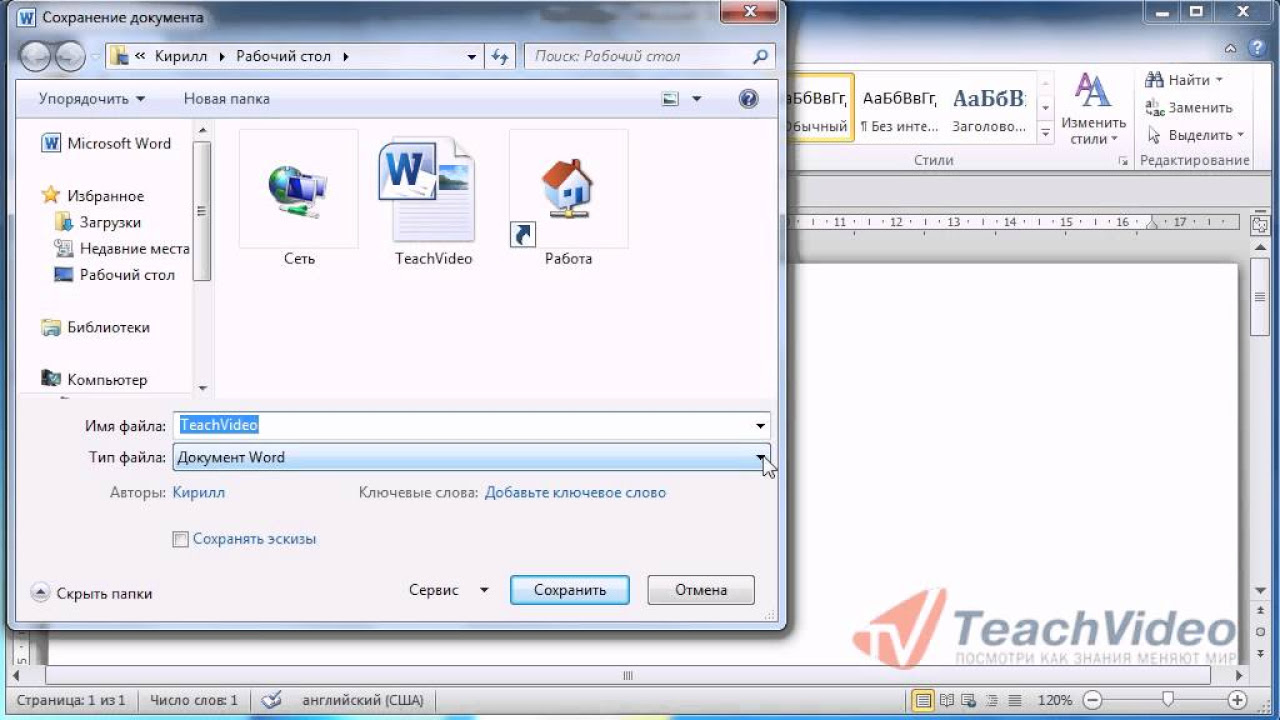The height and width of the screenshot is (720, 1280).
Task: Click the Новая папка button
Action: (x=226, y=99)
